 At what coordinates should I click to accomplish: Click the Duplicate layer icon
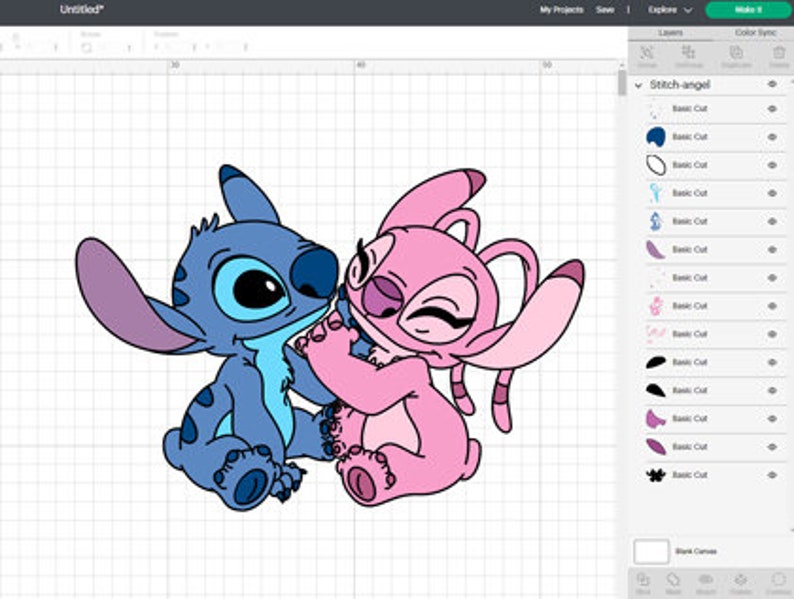[736, 53]
